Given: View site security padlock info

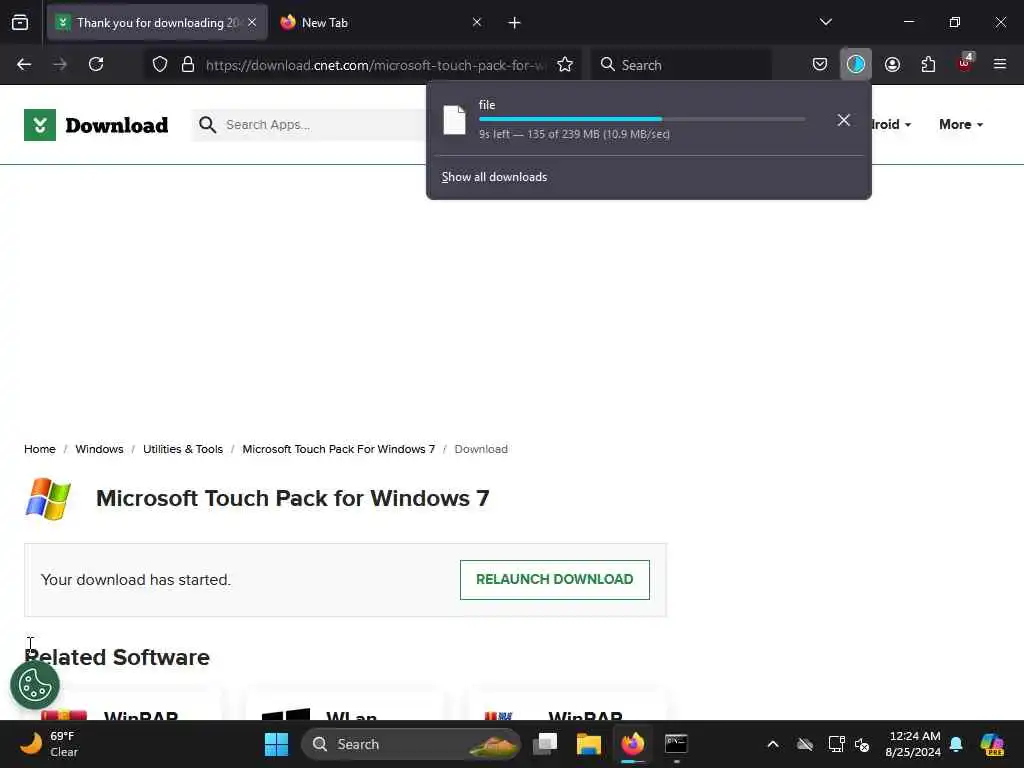Looking at the screenshot, I should pyautogui.click(x=188, y=64).
